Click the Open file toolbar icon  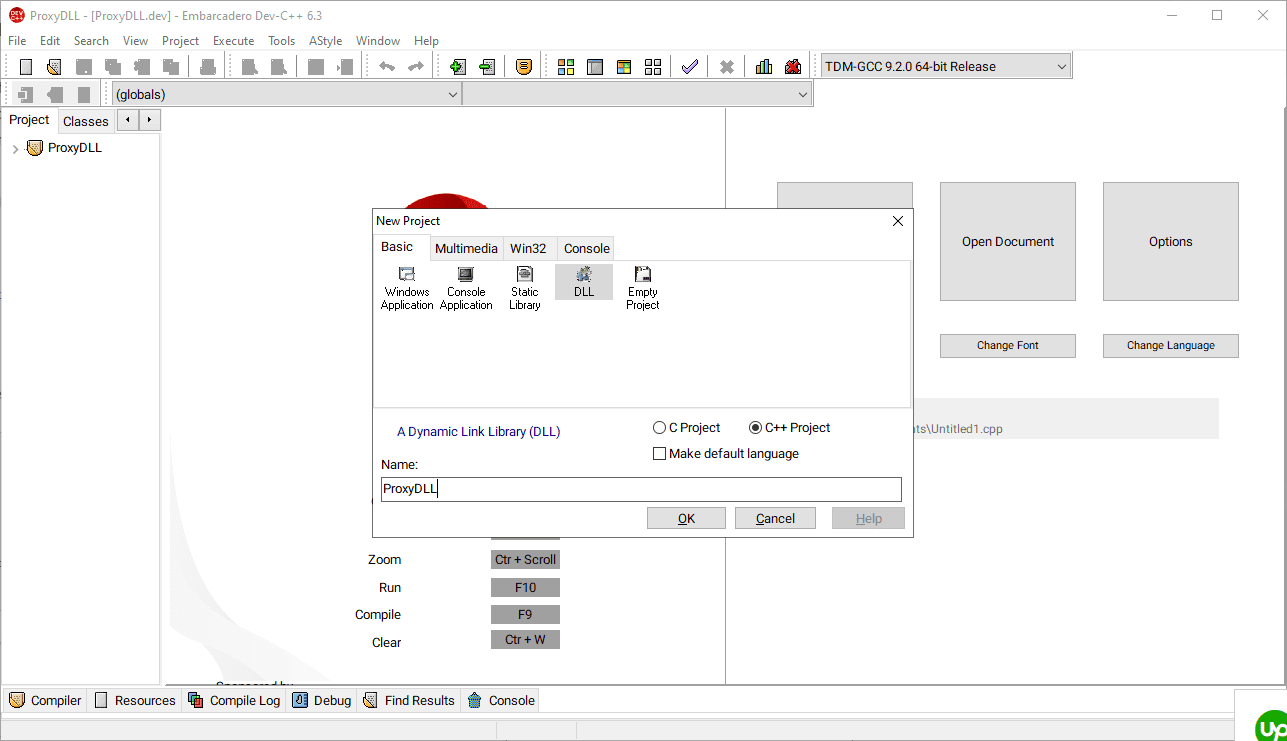coord(55,67)
